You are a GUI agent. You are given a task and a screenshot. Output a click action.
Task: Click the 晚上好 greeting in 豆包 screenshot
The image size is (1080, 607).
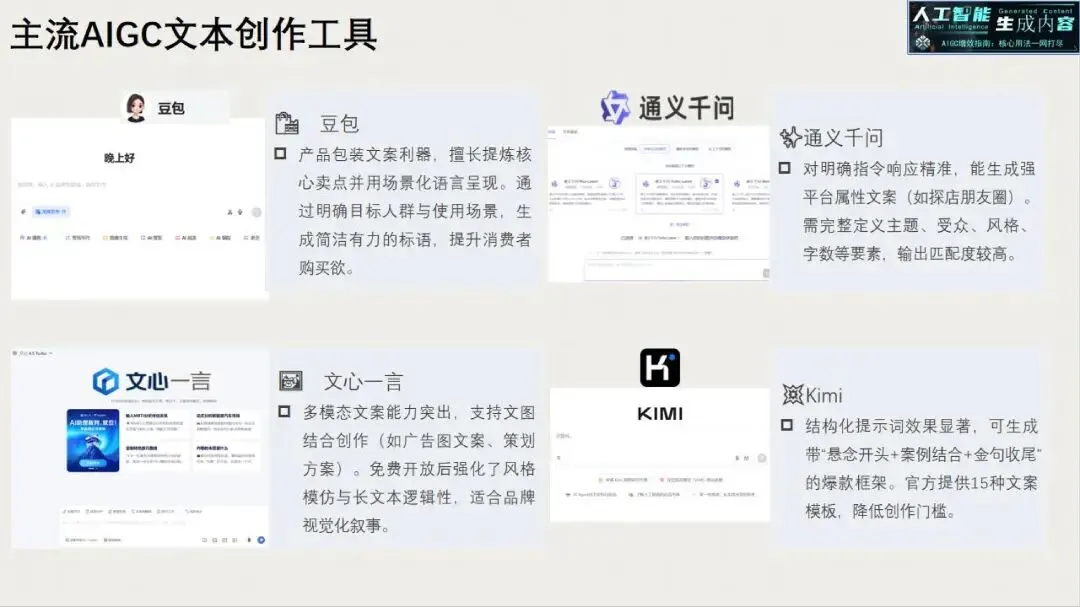tap(120, 158)
